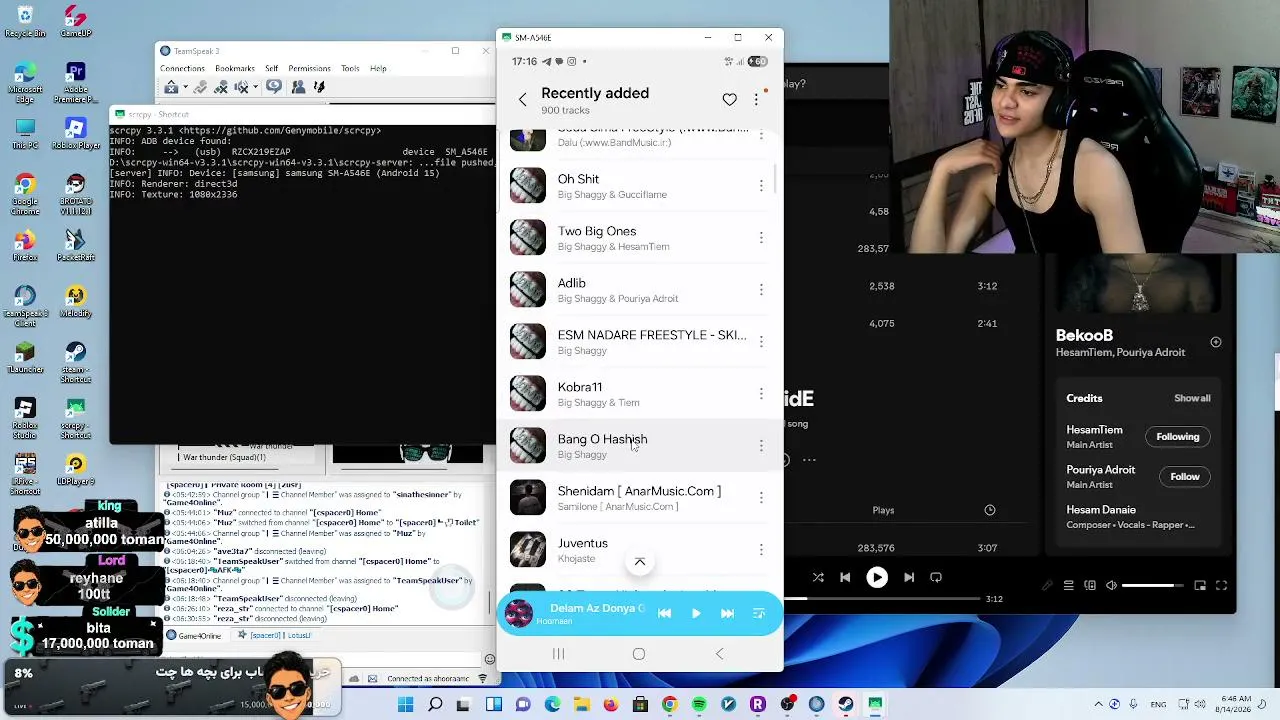Enter Spotify full screen mode
Screen dimensions: 1280x720
tap(1221, 585)
